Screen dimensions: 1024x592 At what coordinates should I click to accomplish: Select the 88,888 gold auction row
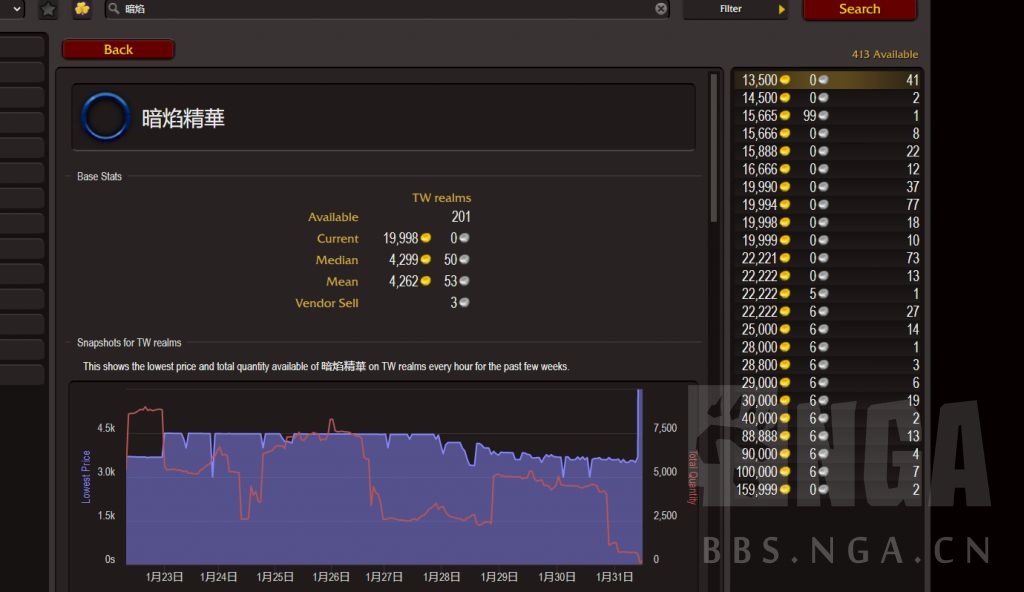pyautogui.click(x=828, y=436)
